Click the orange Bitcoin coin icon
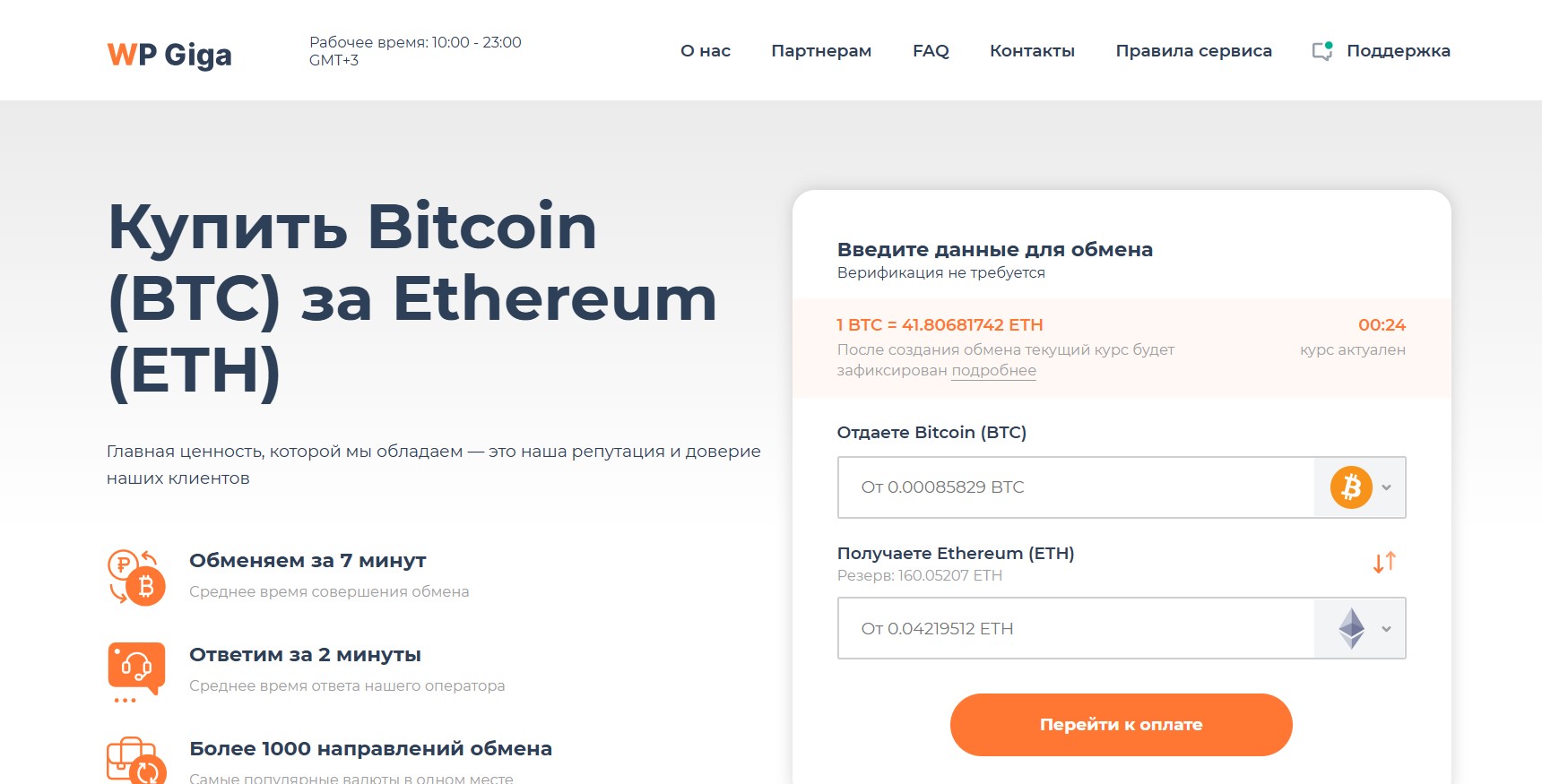Viewport: 1542px width, 784px height. click(1351, 487)
